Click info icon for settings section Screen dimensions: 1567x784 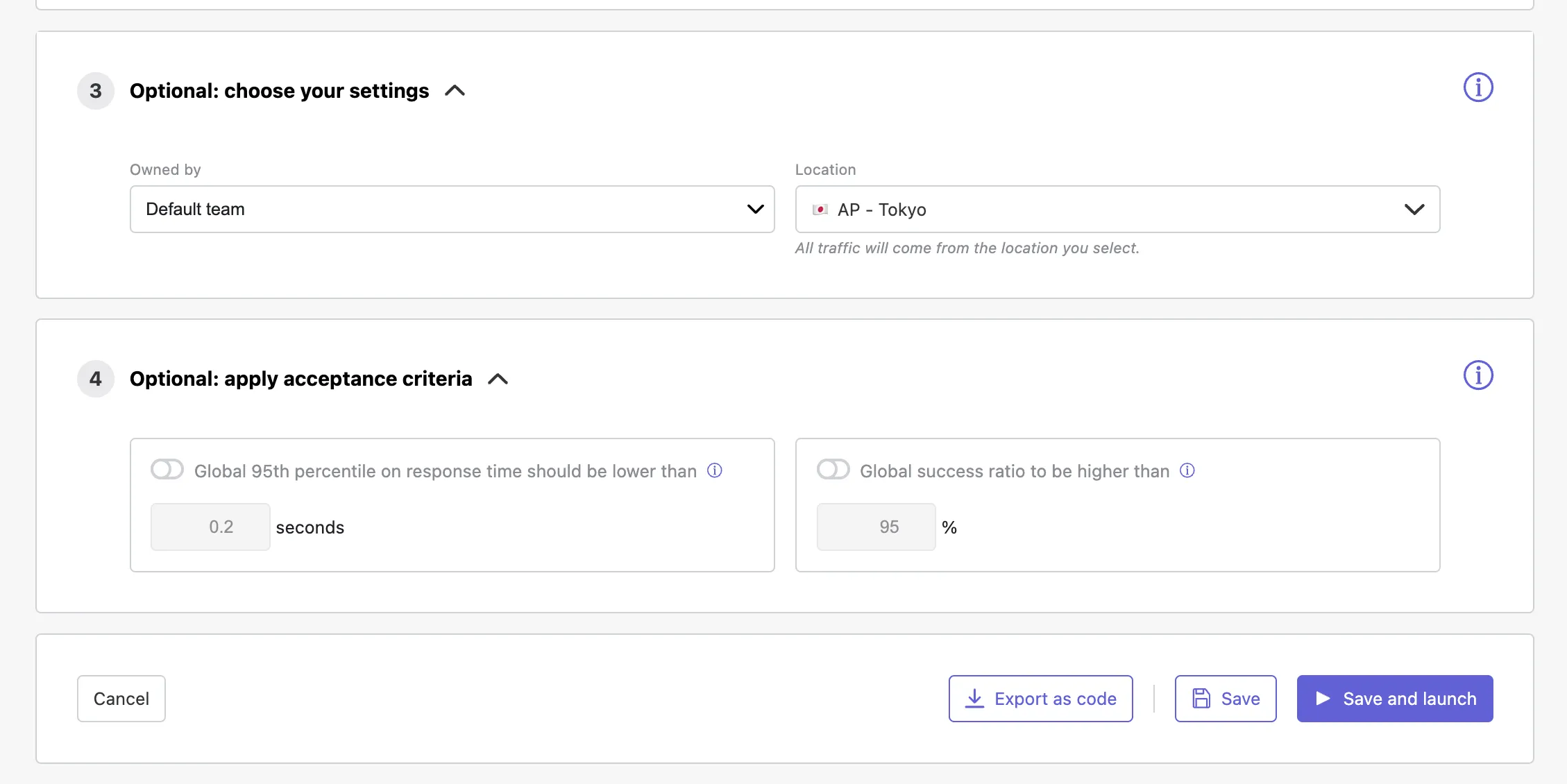pos(1477,88)
